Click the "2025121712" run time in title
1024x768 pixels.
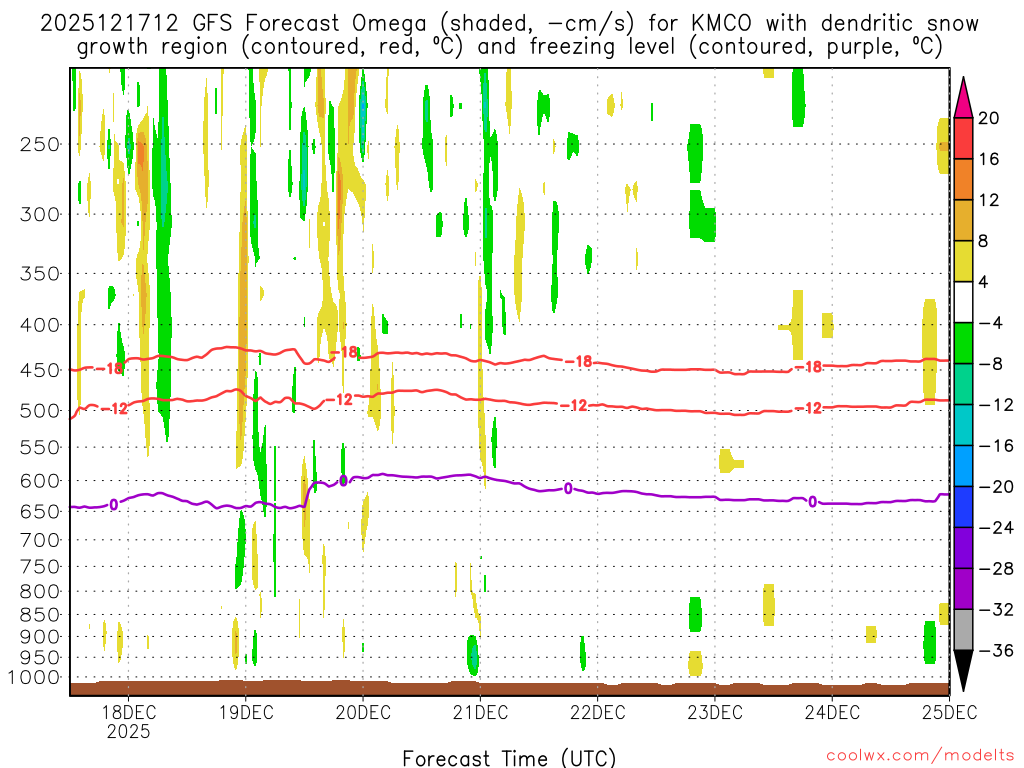click(x=109, y=24)
